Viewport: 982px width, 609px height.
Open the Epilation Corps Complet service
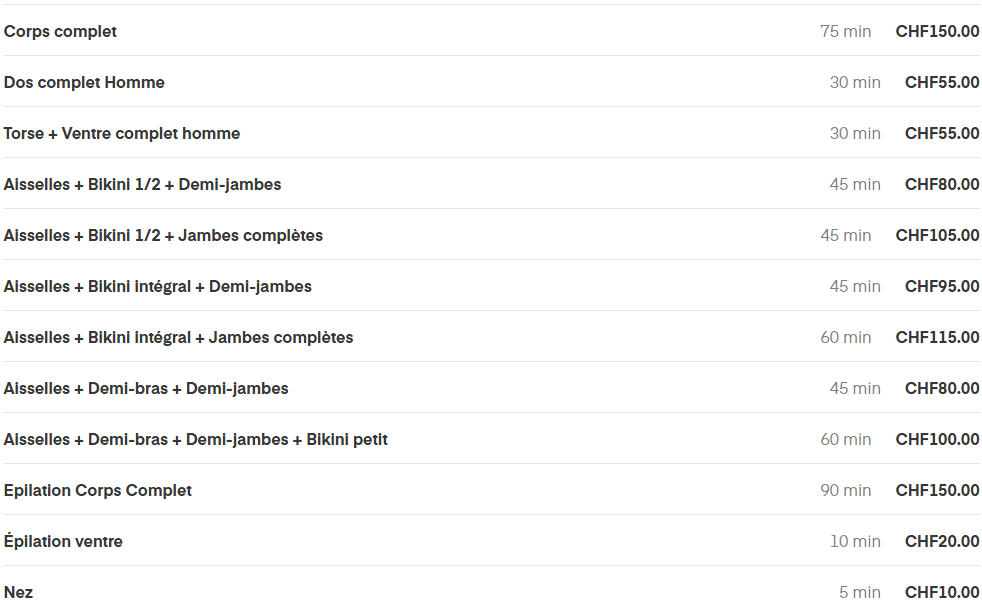coord(98,490)
